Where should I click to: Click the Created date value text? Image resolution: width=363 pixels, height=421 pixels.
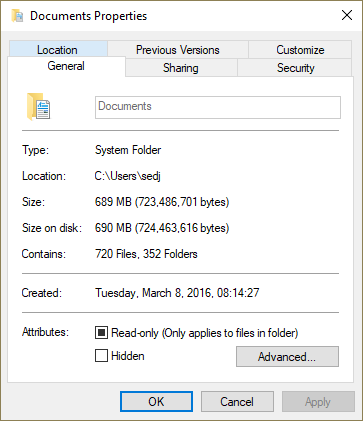click(x=177, y=293)
